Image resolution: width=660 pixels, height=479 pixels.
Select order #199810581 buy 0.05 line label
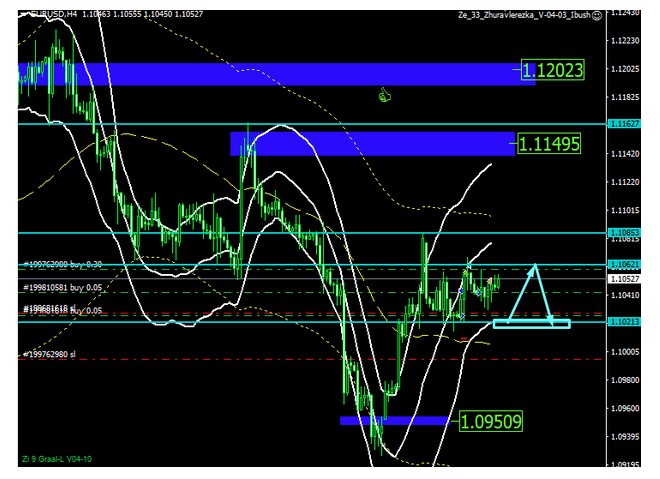pyautogui.click(x=64, y=287)
